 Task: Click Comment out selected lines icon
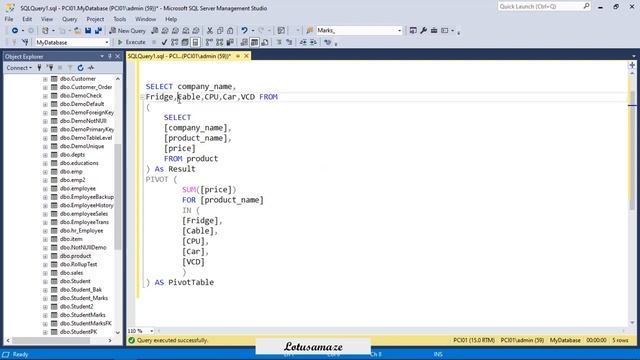point(279,42)
